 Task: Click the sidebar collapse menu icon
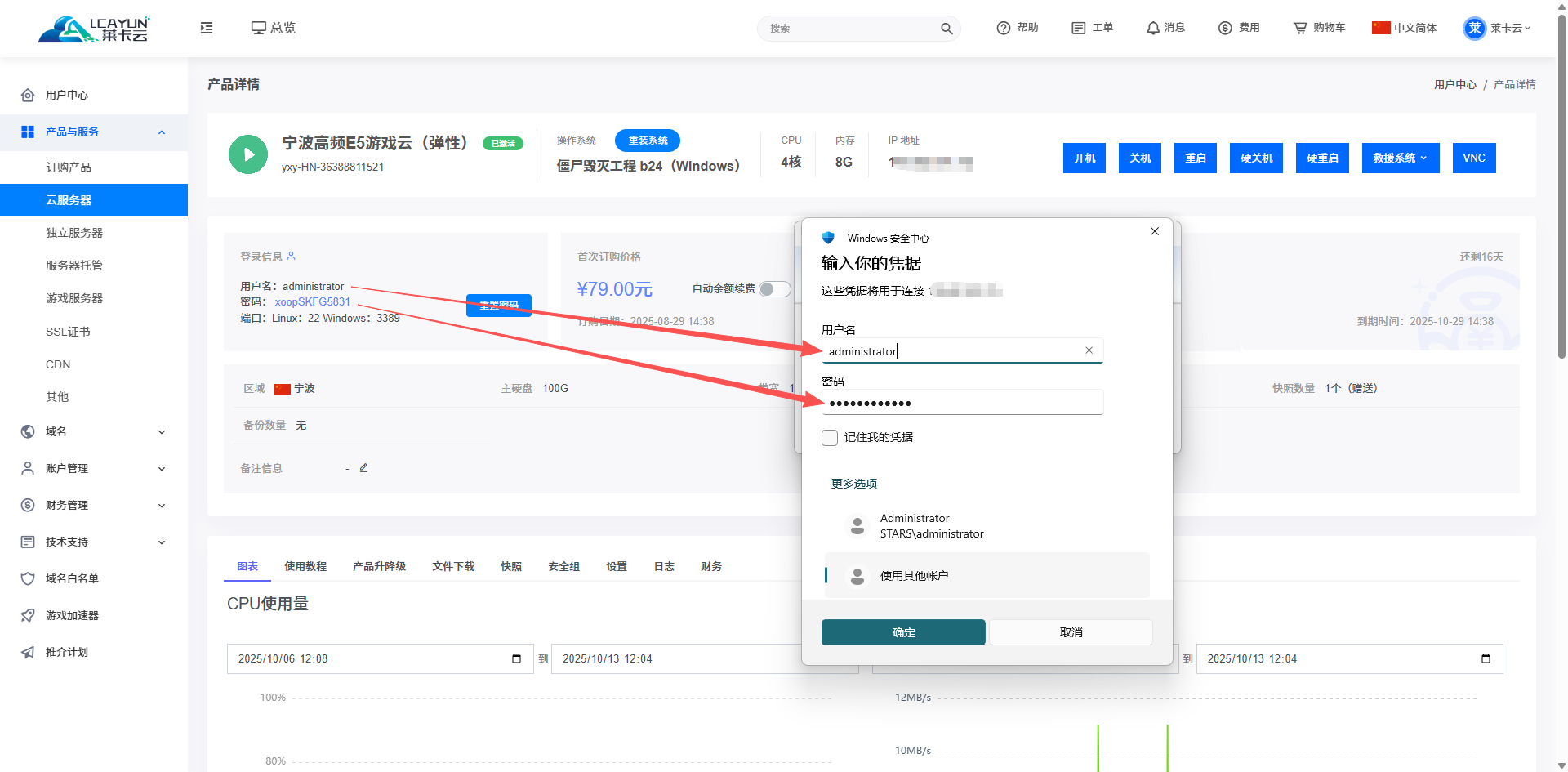click(x=207, y=28)
